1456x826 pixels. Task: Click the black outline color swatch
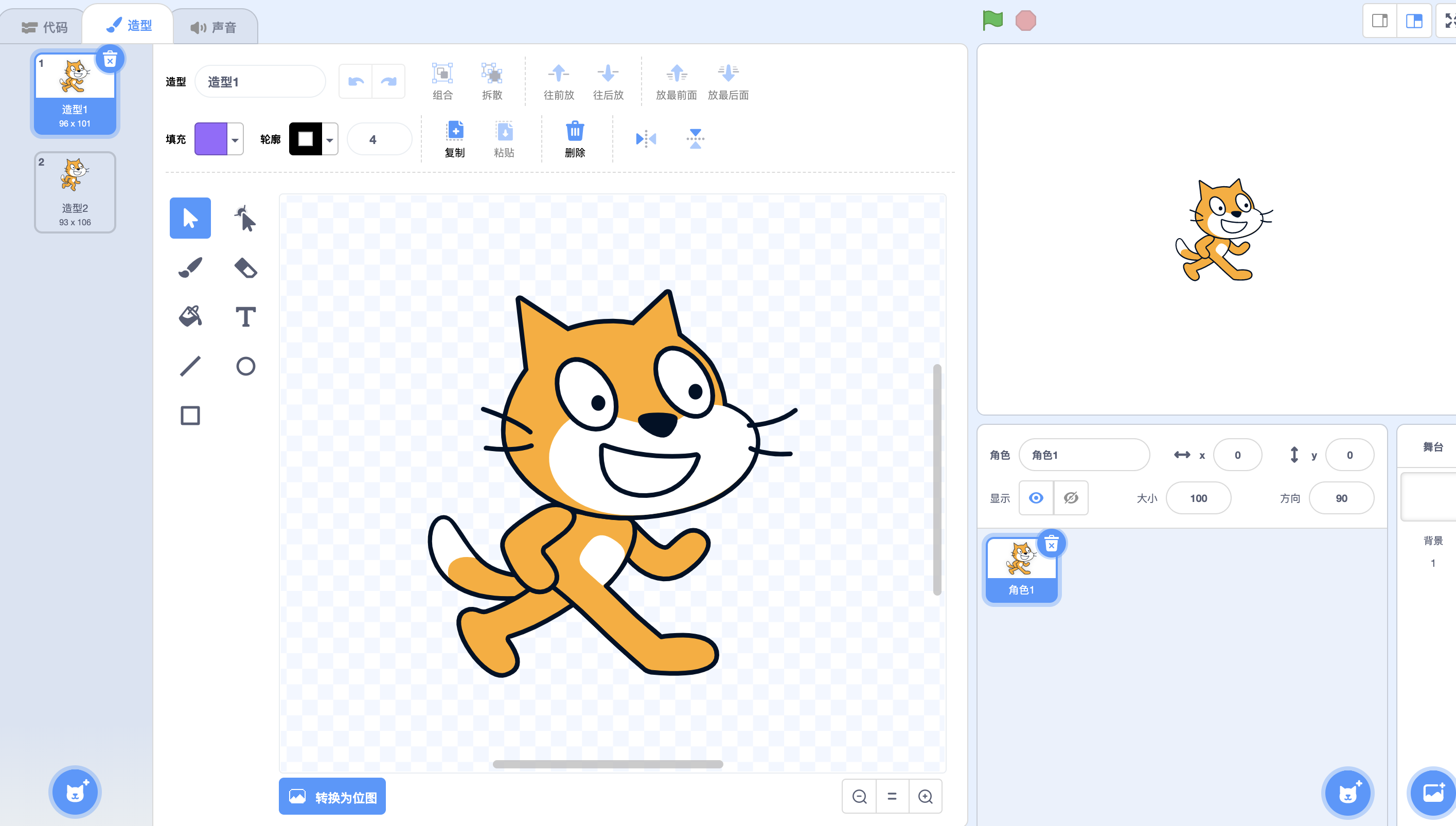coord(306,139)
